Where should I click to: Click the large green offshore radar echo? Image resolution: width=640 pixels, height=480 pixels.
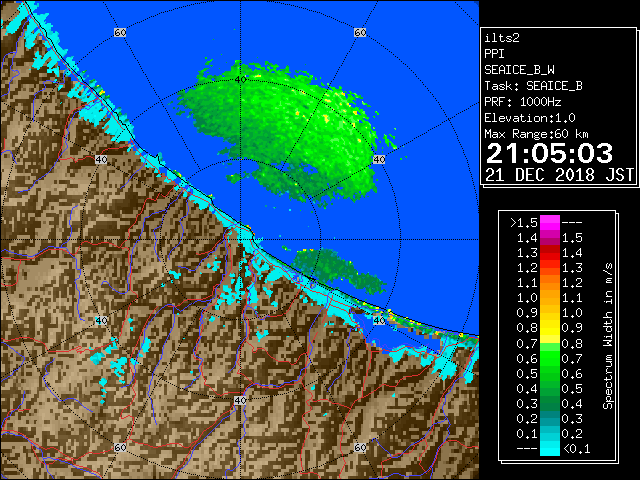(x=286, y=131)
